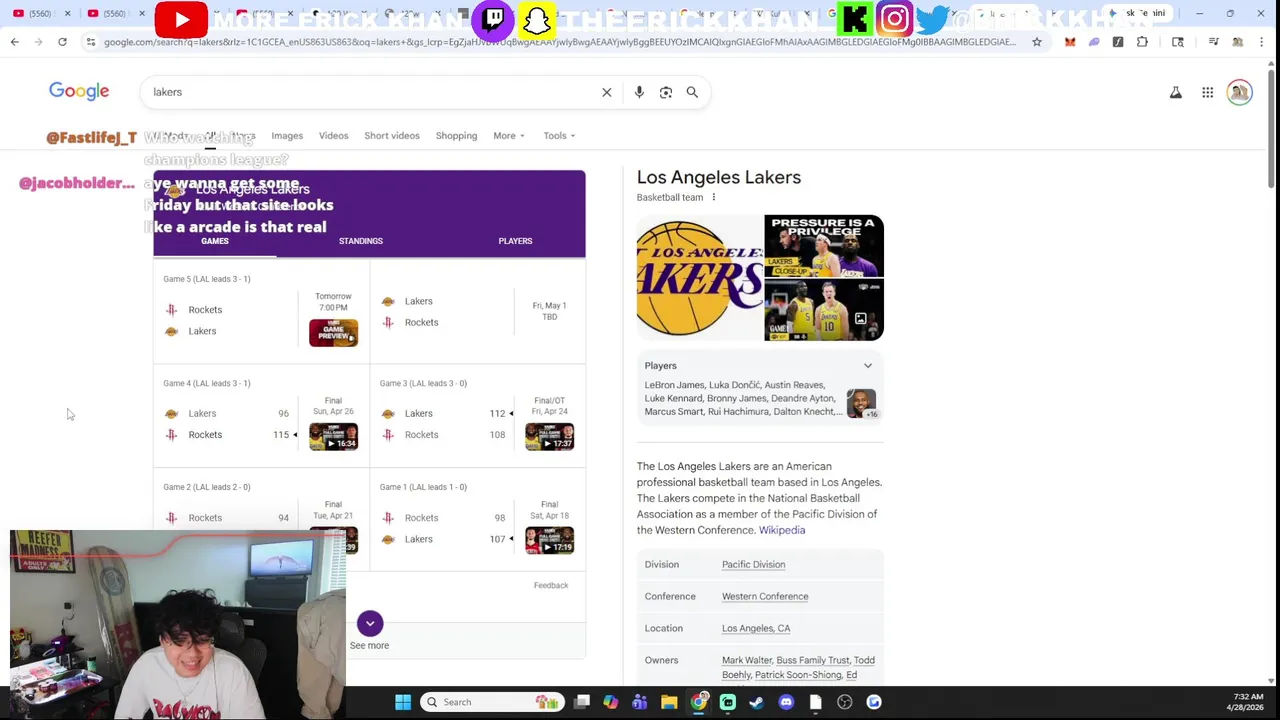The width and height of the screenshot is (1280, 720).
Task: Go back using the browser back arrow
Action: tap(14, 42)
